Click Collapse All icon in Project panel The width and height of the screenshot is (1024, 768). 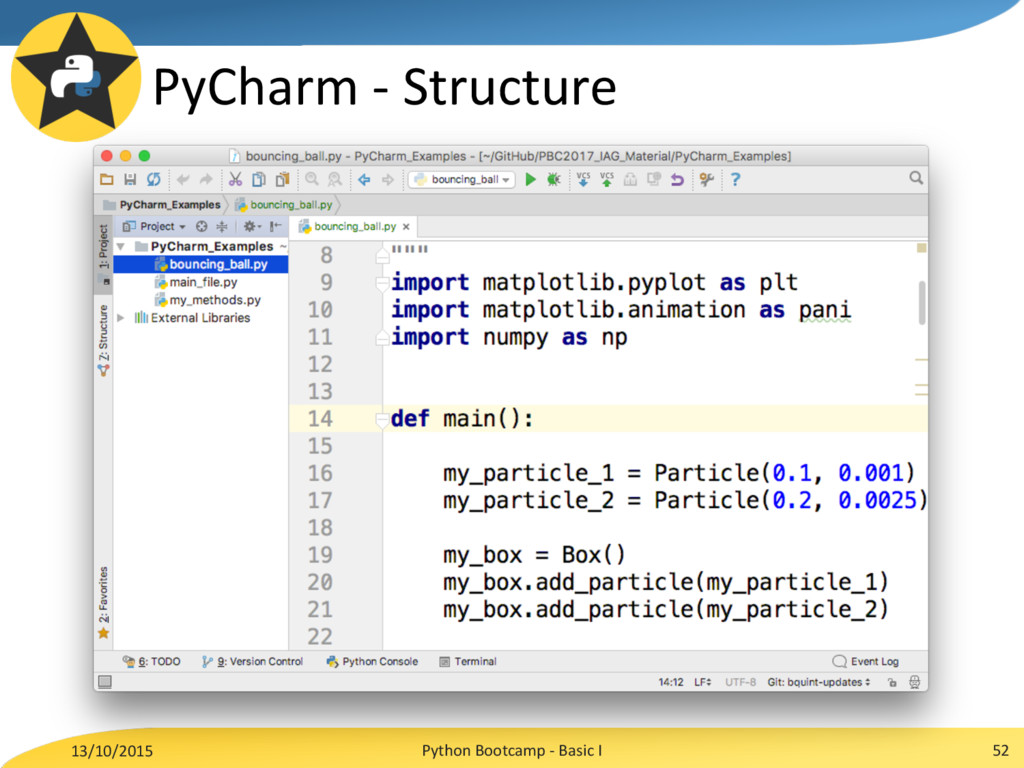coord(222,226)
